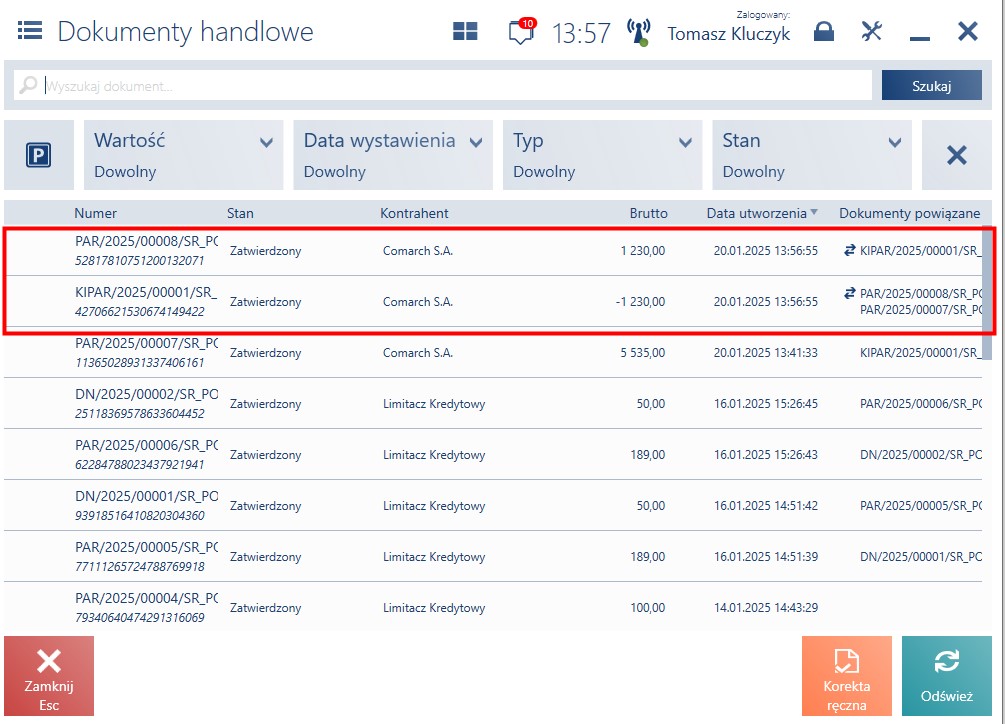Click Zatwierdzony status in PAR/2025/00004 row
The width and height of the screenshot is (1005, 724).
point(265,607)
